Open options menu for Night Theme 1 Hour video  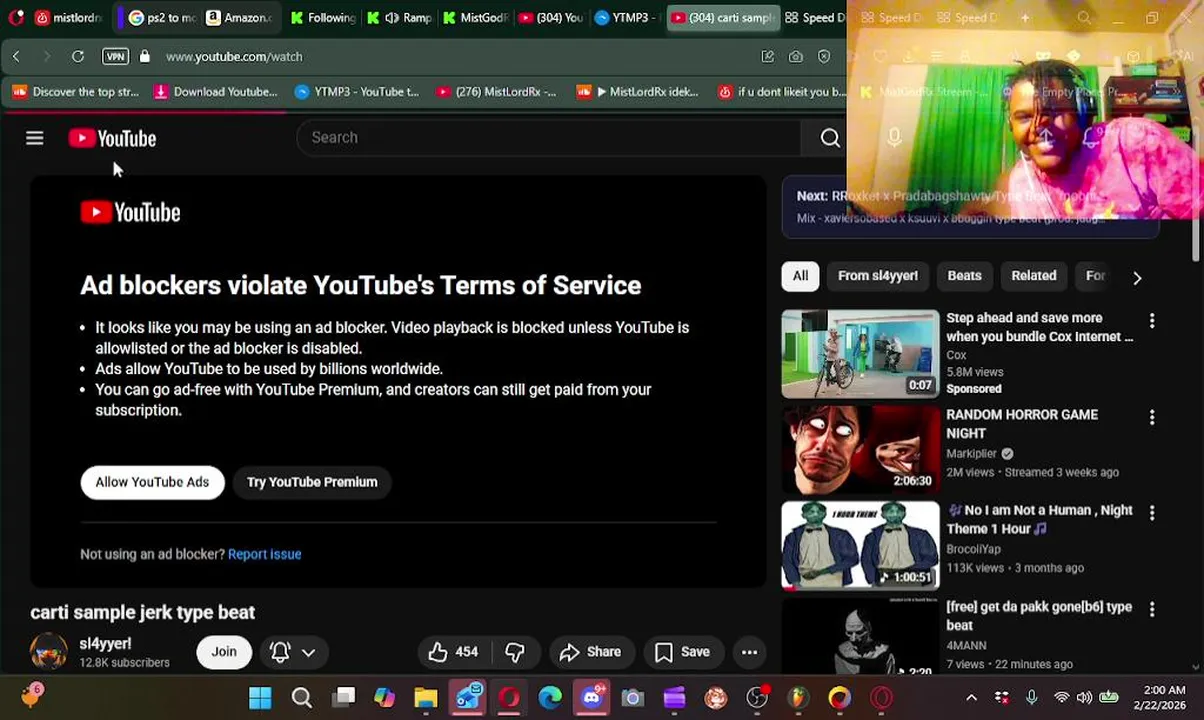point(1152,512)
